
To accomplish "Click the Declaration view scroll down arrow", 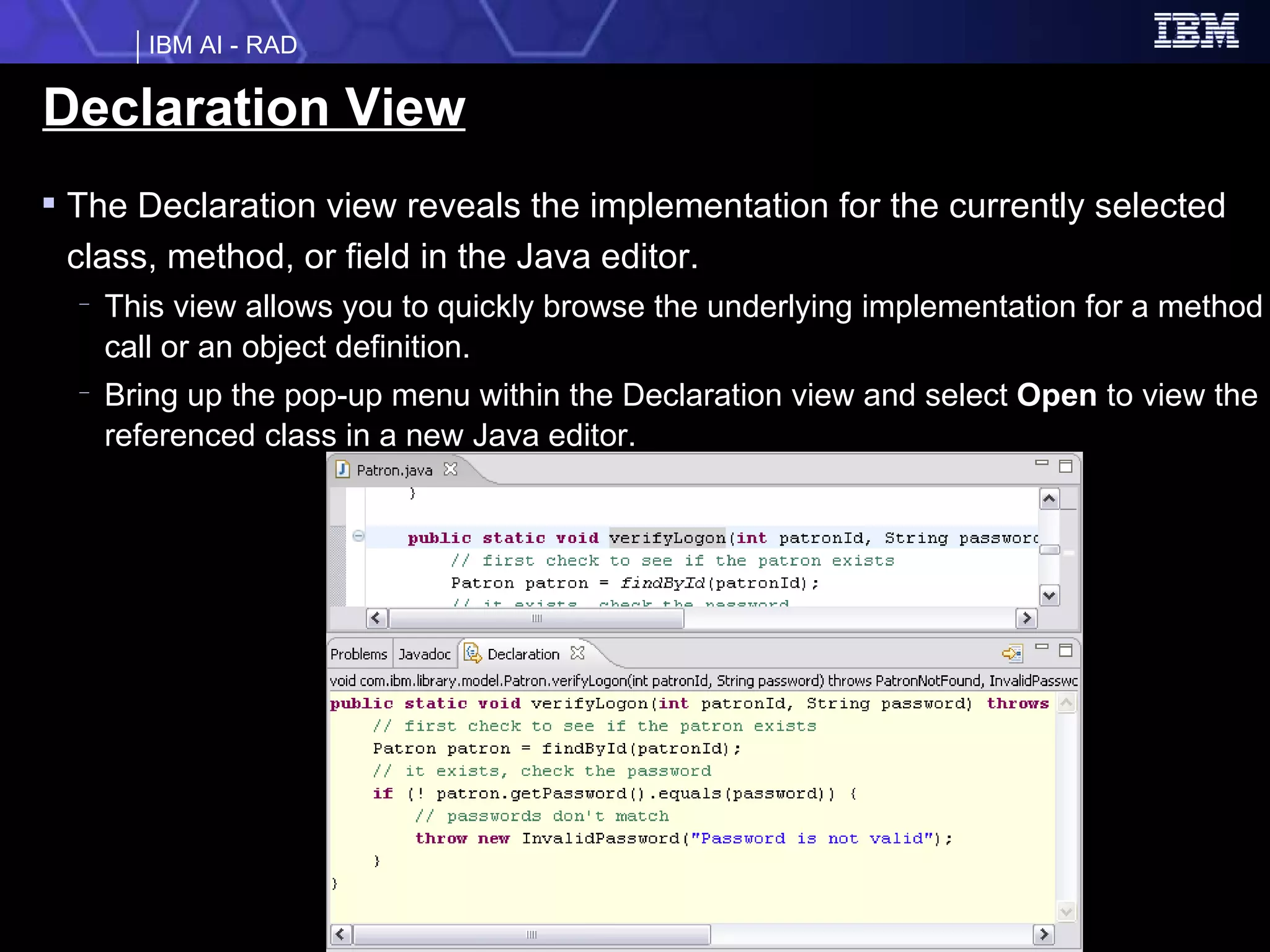I will (x=1066, y=912).
